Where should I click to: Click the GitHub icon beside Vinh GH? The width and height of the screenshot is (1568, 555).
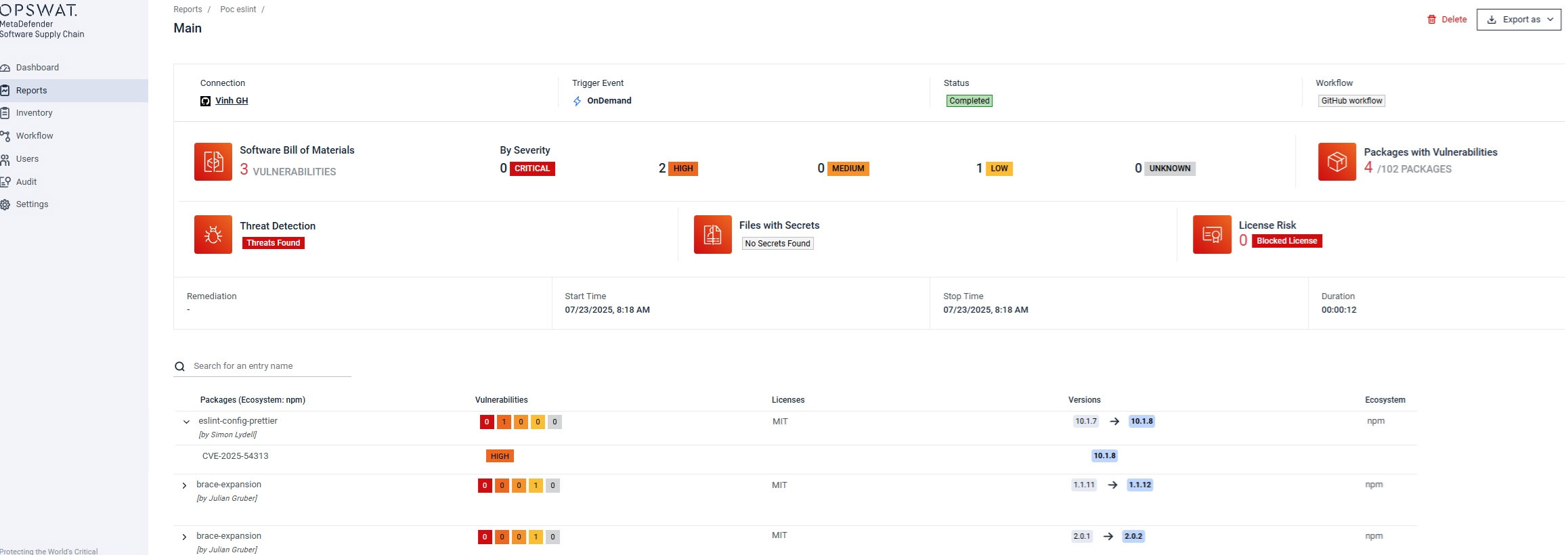point(205,101)
